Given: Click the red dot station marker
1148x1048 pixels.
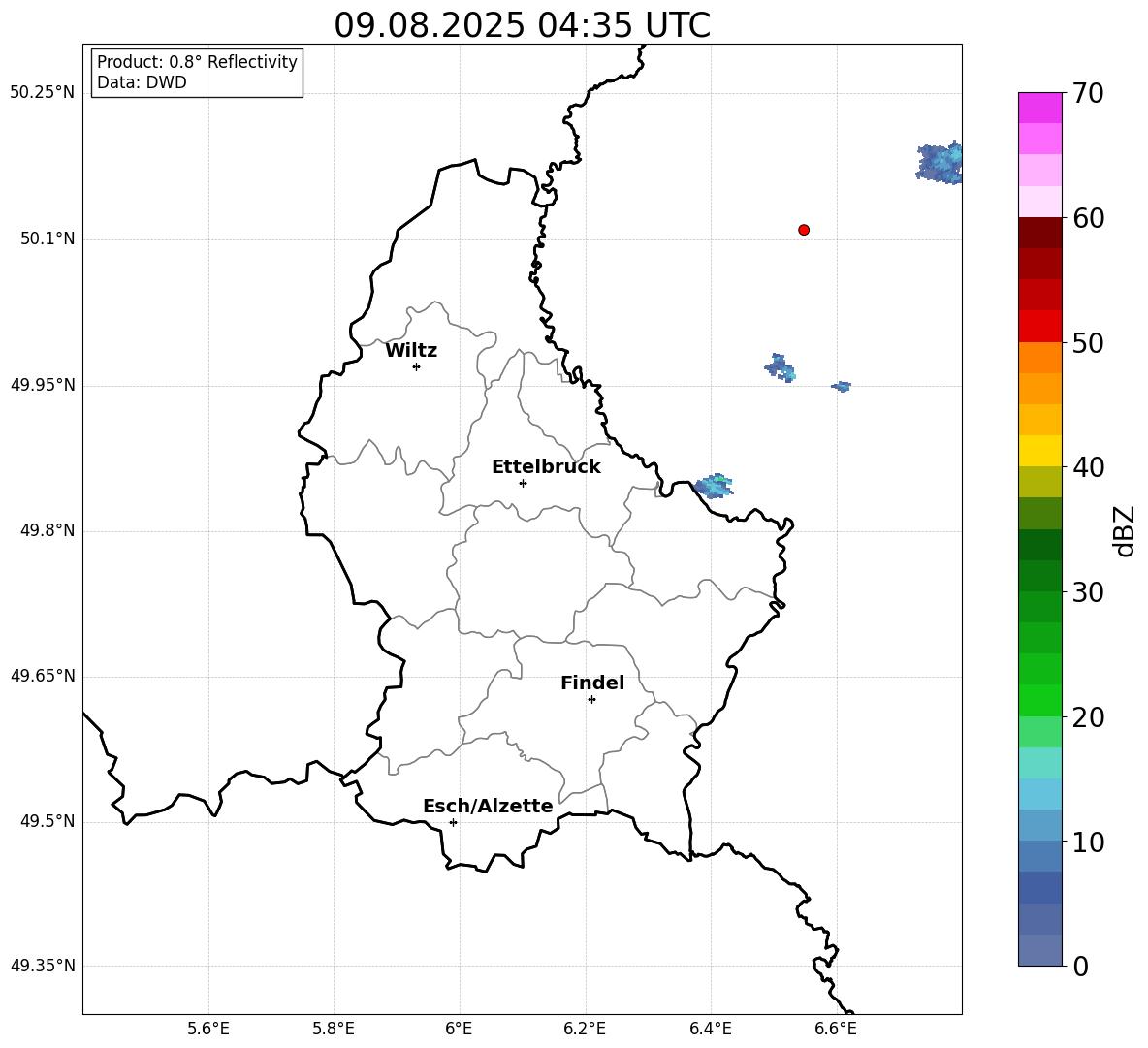Looking at the screenshot, I should click(x=804, y=230).
